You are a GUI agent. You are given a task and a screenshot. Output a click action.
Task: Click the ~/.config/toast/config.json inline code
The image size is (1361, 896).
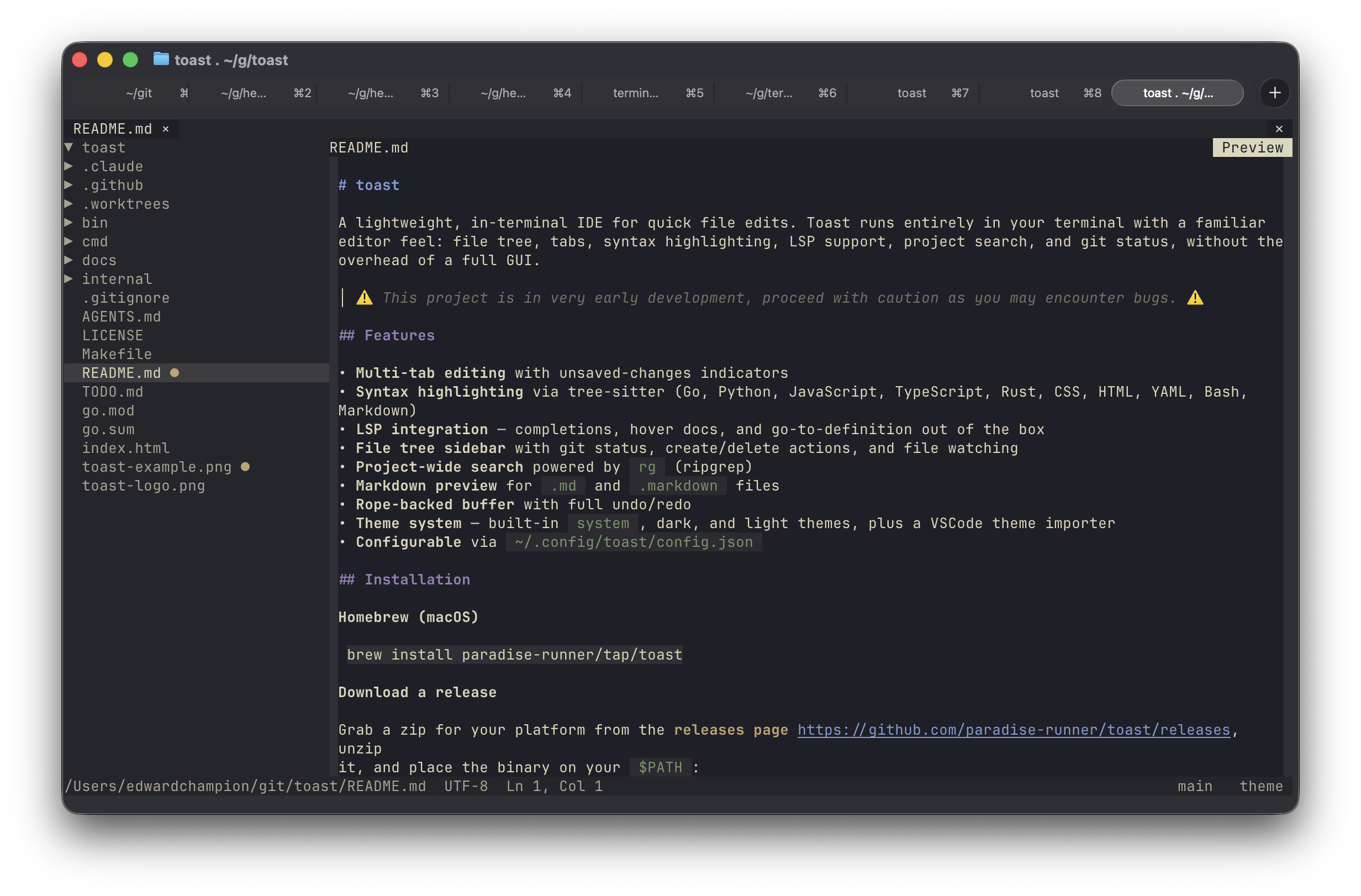634,542
